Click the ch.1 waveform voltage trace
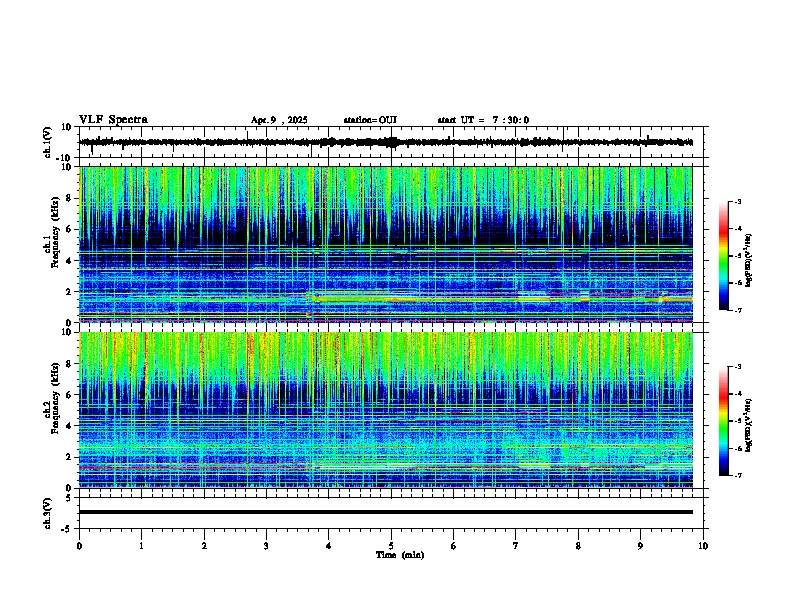 (x=386, y=142)
